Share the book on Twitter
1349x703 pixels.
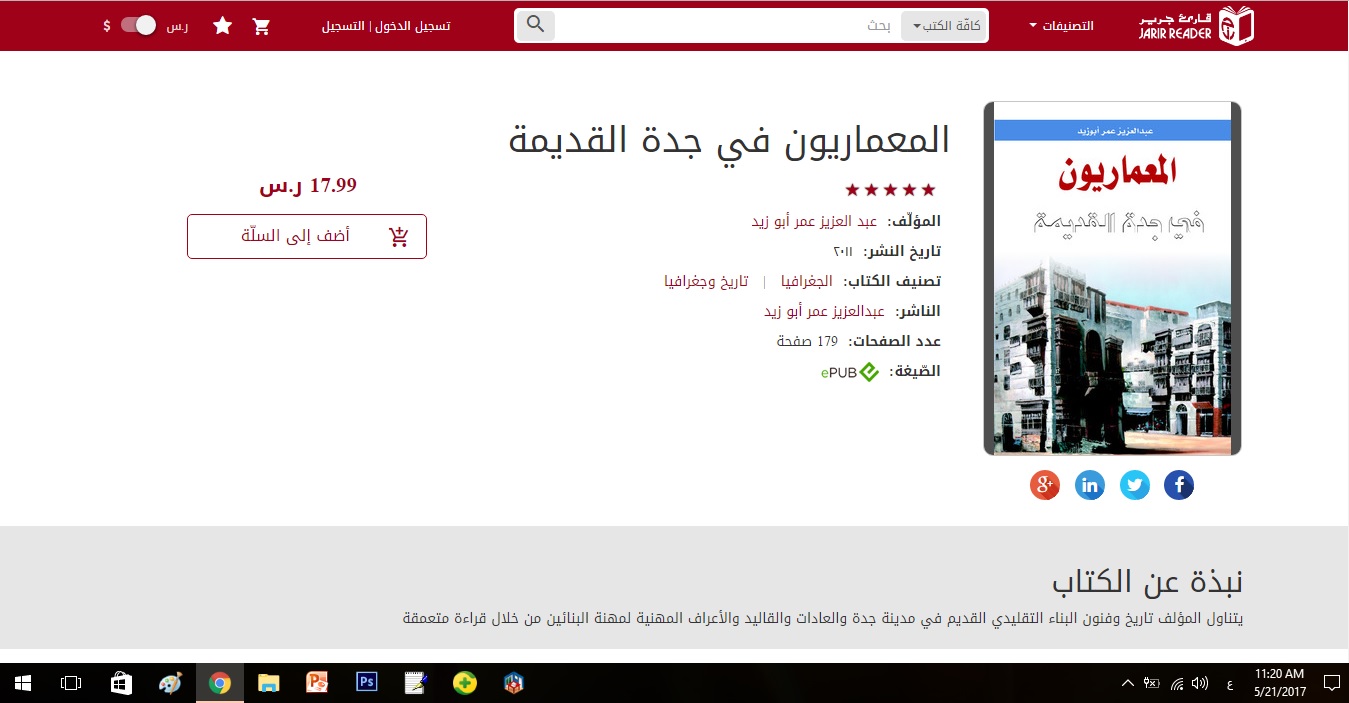tap(1134, 486)
